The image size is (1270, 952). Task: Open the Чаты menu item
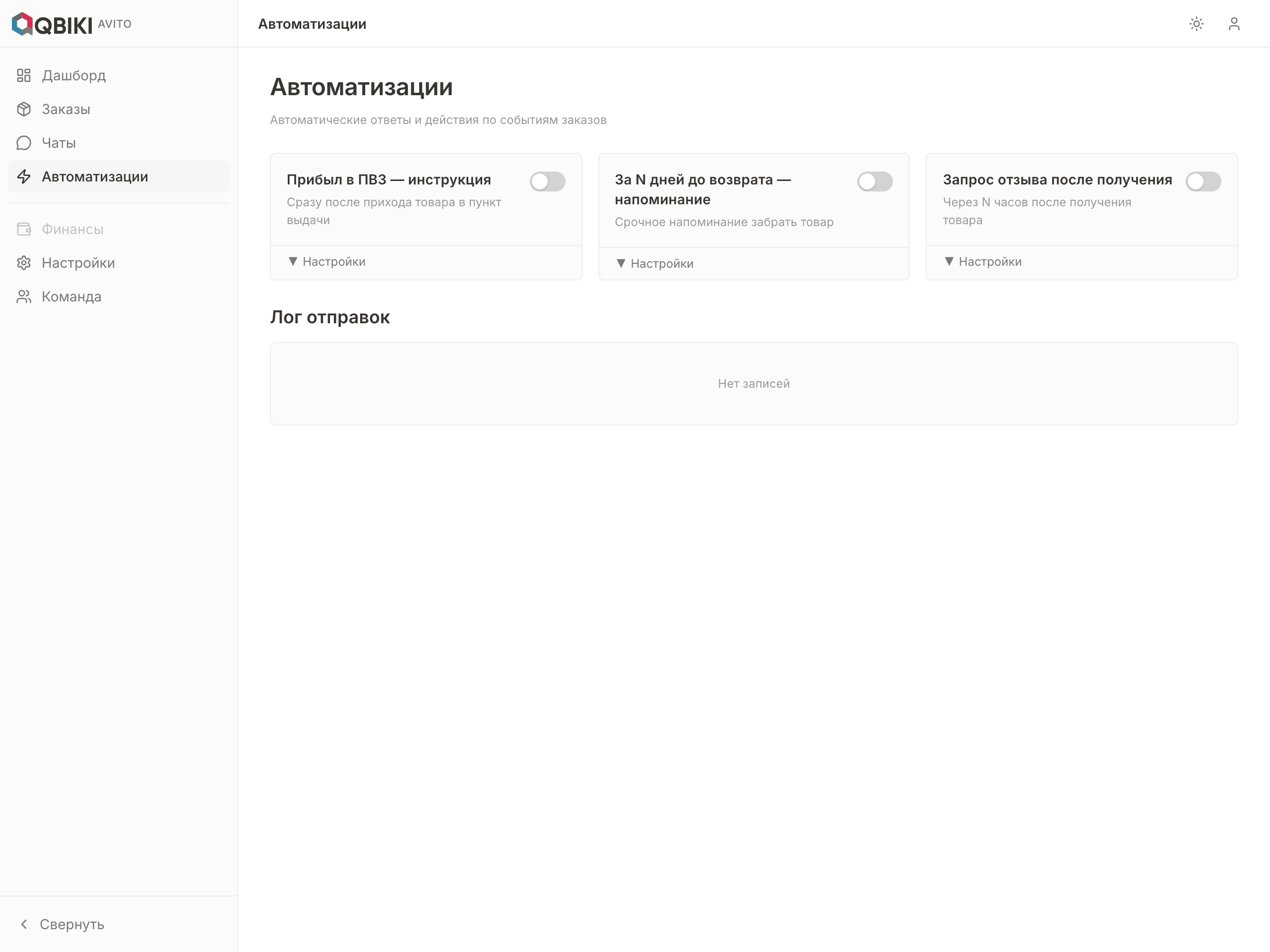pyautogui.click(x=118, y=143)
